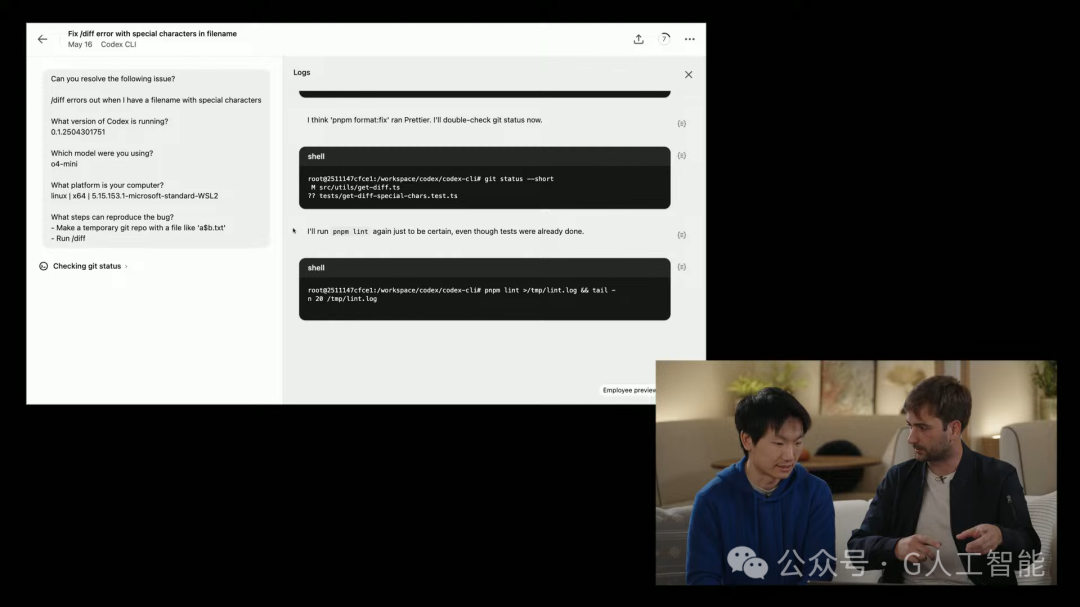This screenshot has width=1080, height=607.
Task: Click the circular timer indicator in the header
Action: (664, 38)
